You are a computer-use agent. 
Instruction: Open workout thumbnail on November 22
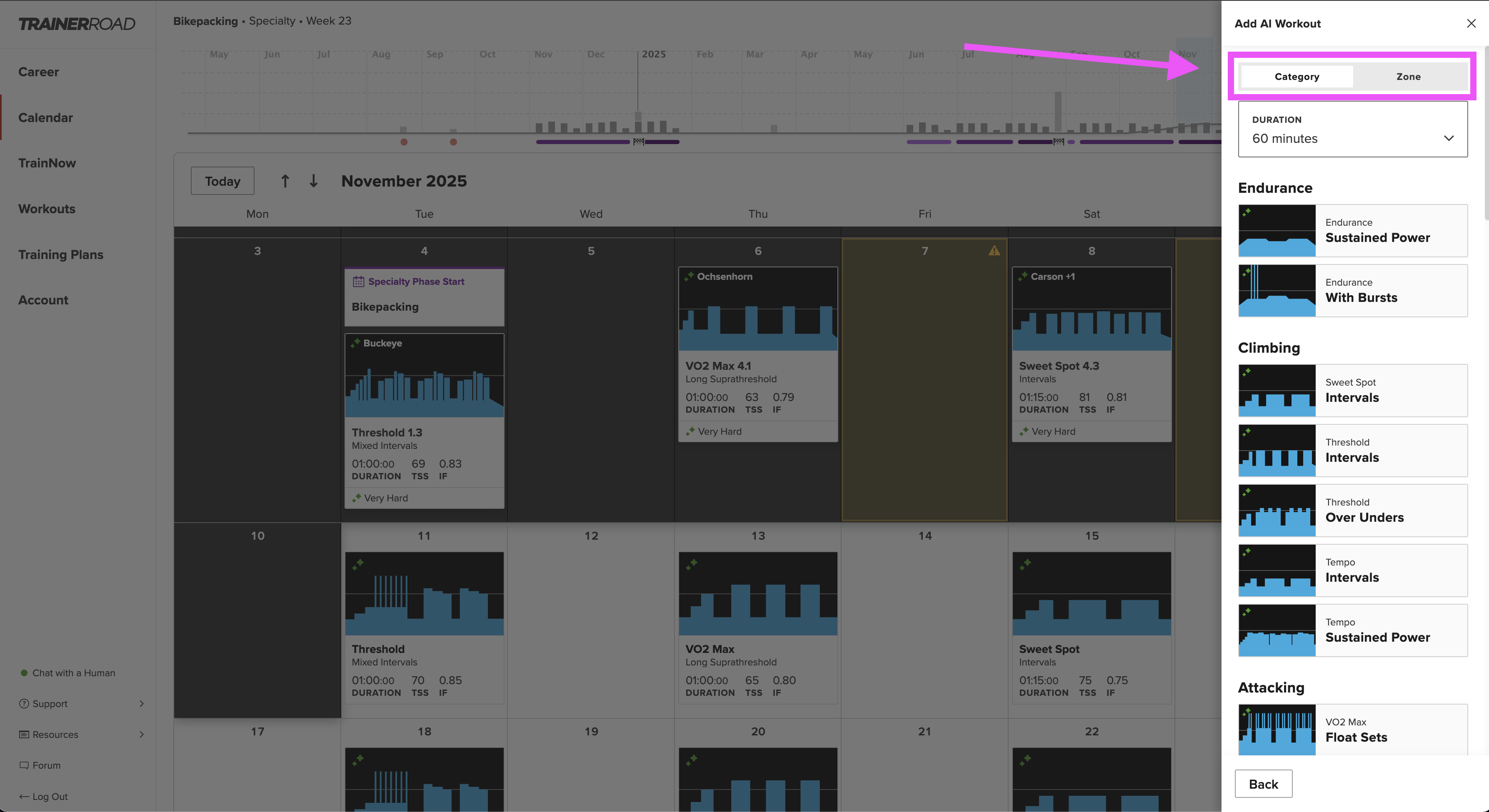(x=1091, y=780)
